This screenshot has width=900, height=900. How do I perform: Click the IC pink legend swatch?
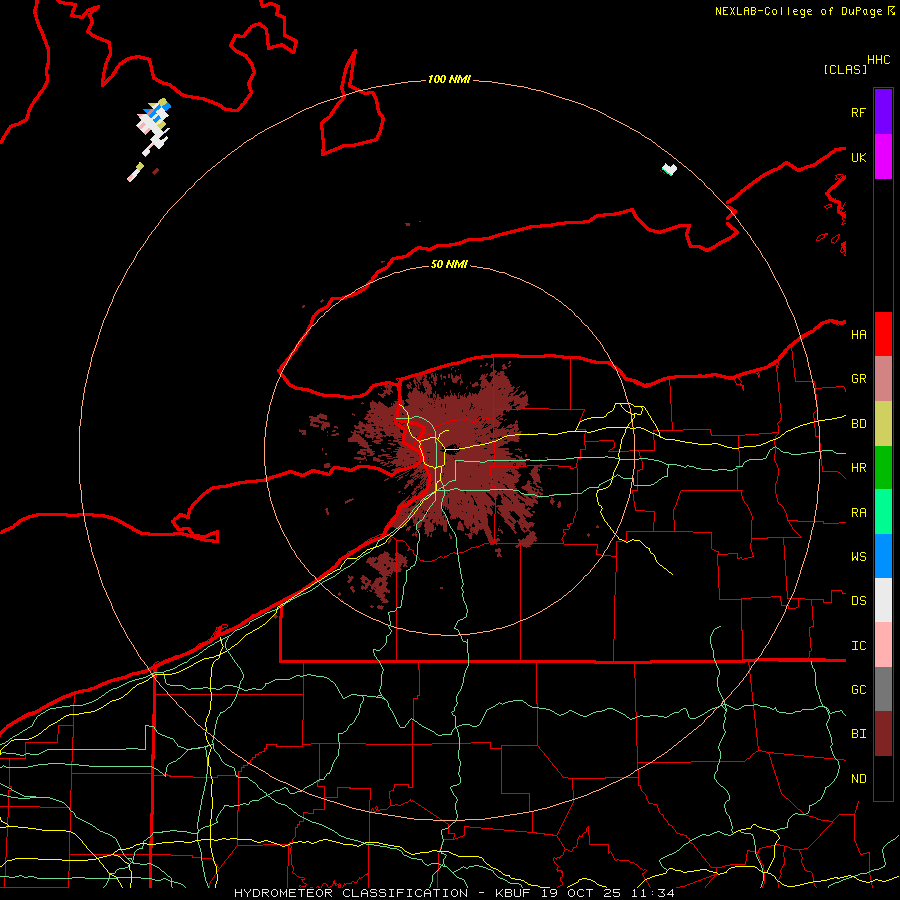(x=883, y=645)
